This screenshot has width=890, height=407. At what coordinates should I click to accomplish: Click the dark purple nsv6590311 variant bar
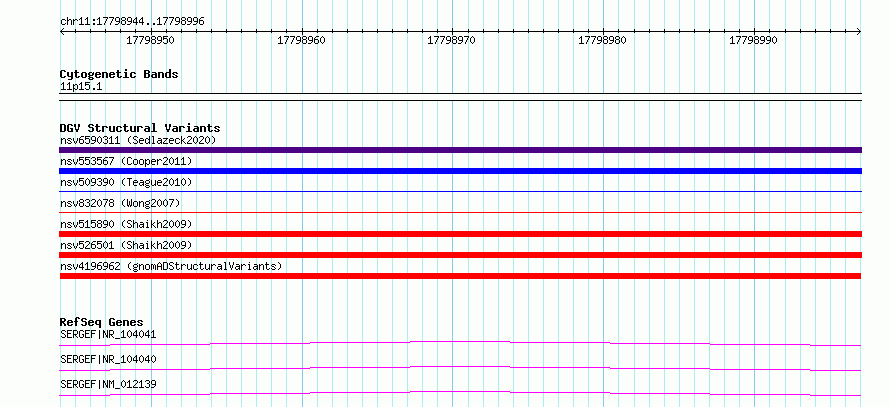click(460, 150)
